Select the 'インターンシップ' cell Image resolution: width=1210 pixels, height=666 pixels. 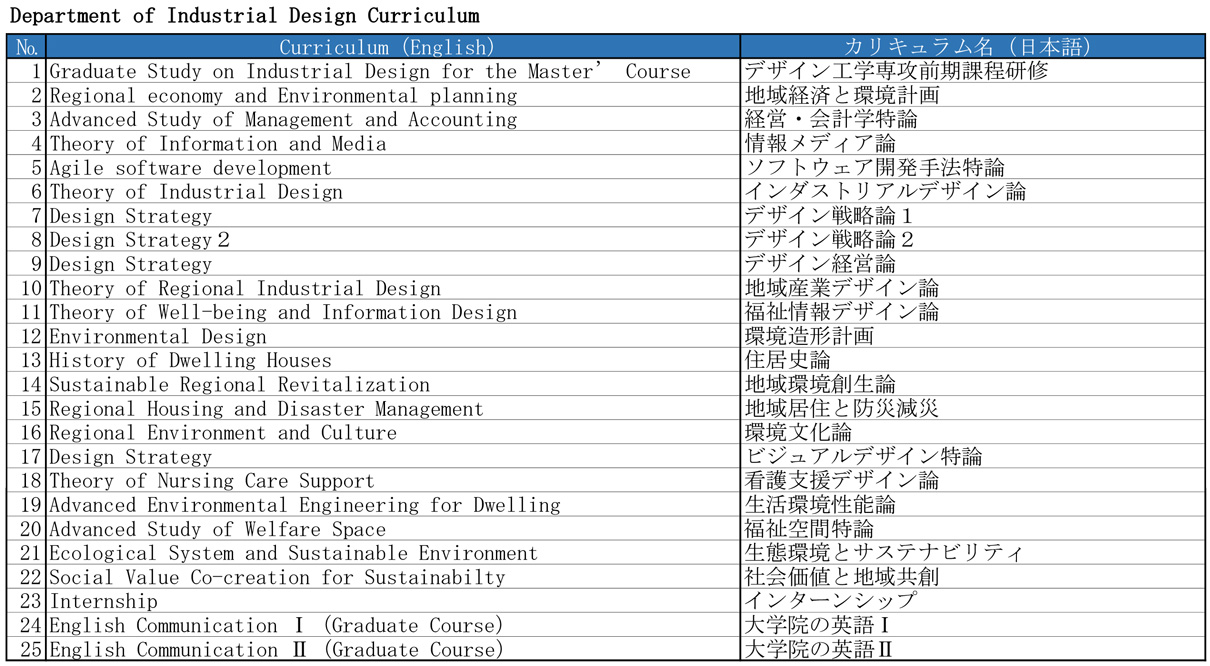coord(972,601)
